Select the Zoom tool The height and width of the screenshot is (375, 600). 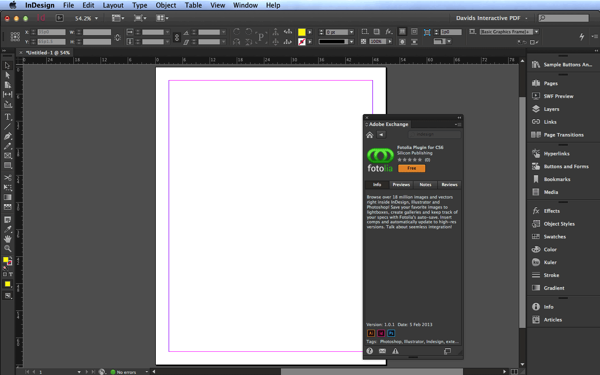[7, 248]
